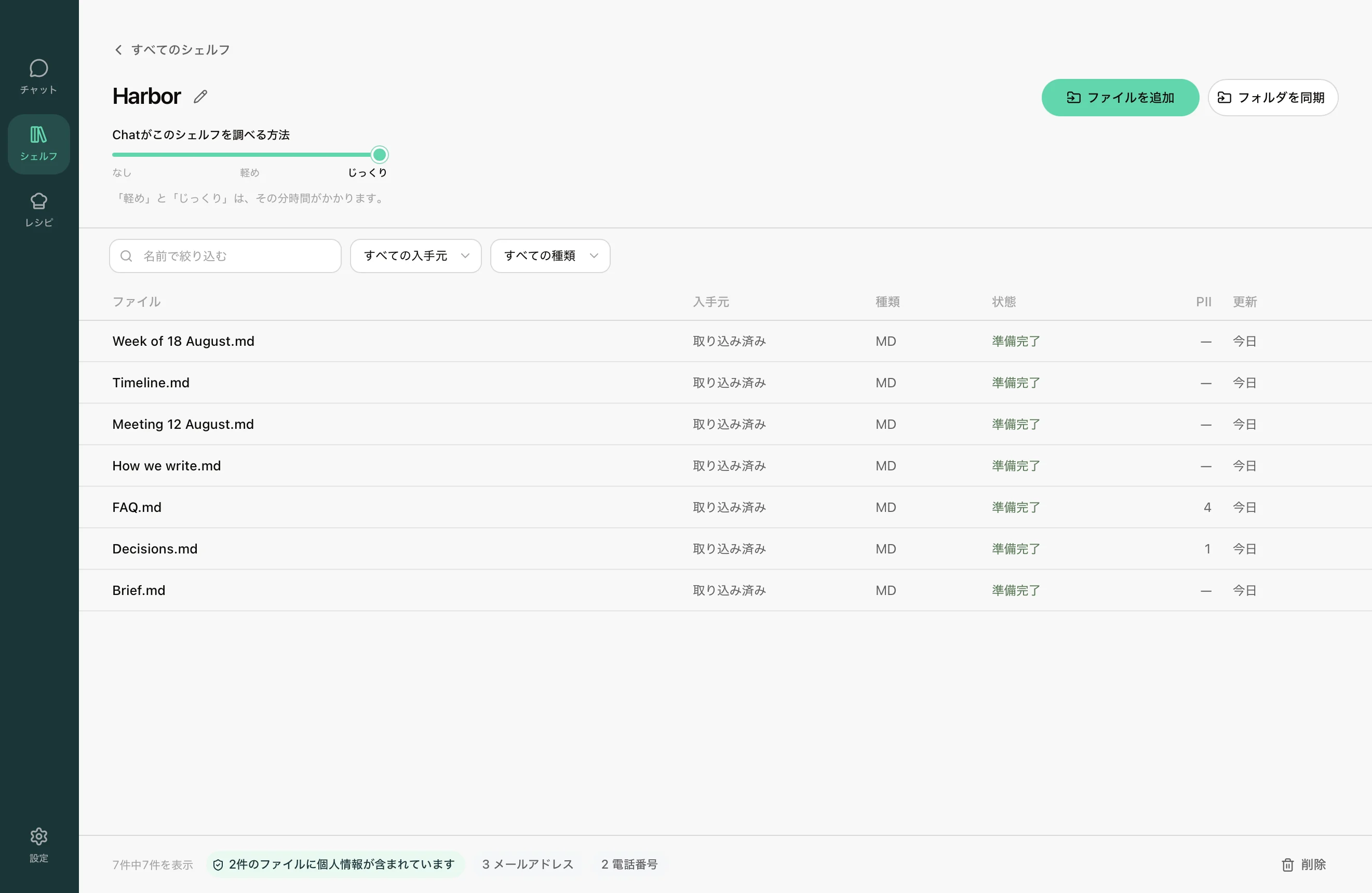Open the チャット section in sidebar
The image size is (1372, 893).
(38, 77)
